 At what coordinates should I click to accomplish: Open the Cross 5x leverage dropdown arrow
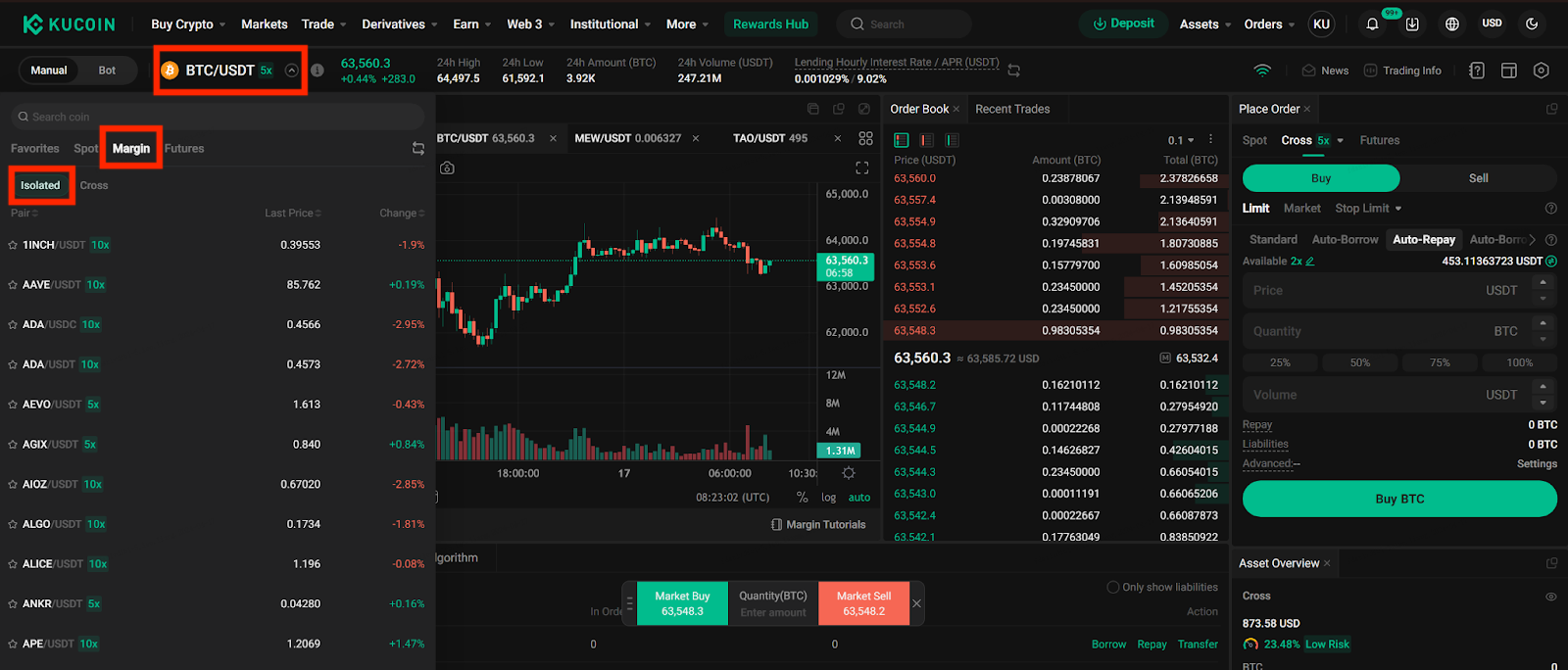click(x=1341, y=140)
